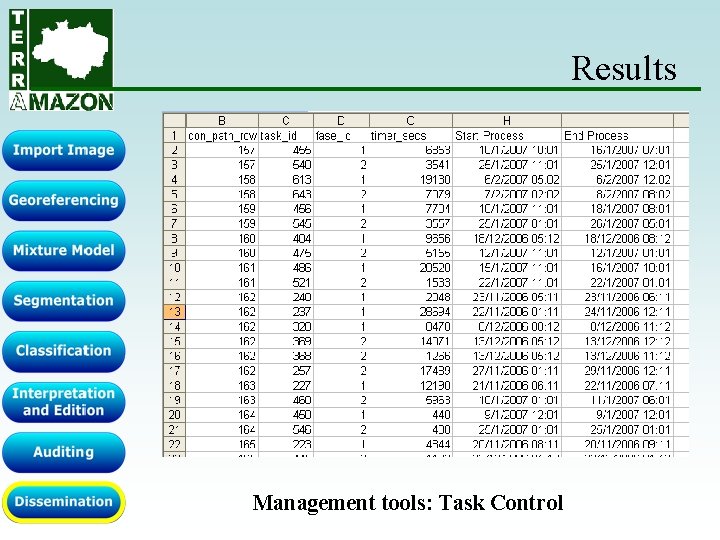The height and width of the screenshot is (540, 720).
Task: Select the column header above task_id
Action: pos(286,120)
